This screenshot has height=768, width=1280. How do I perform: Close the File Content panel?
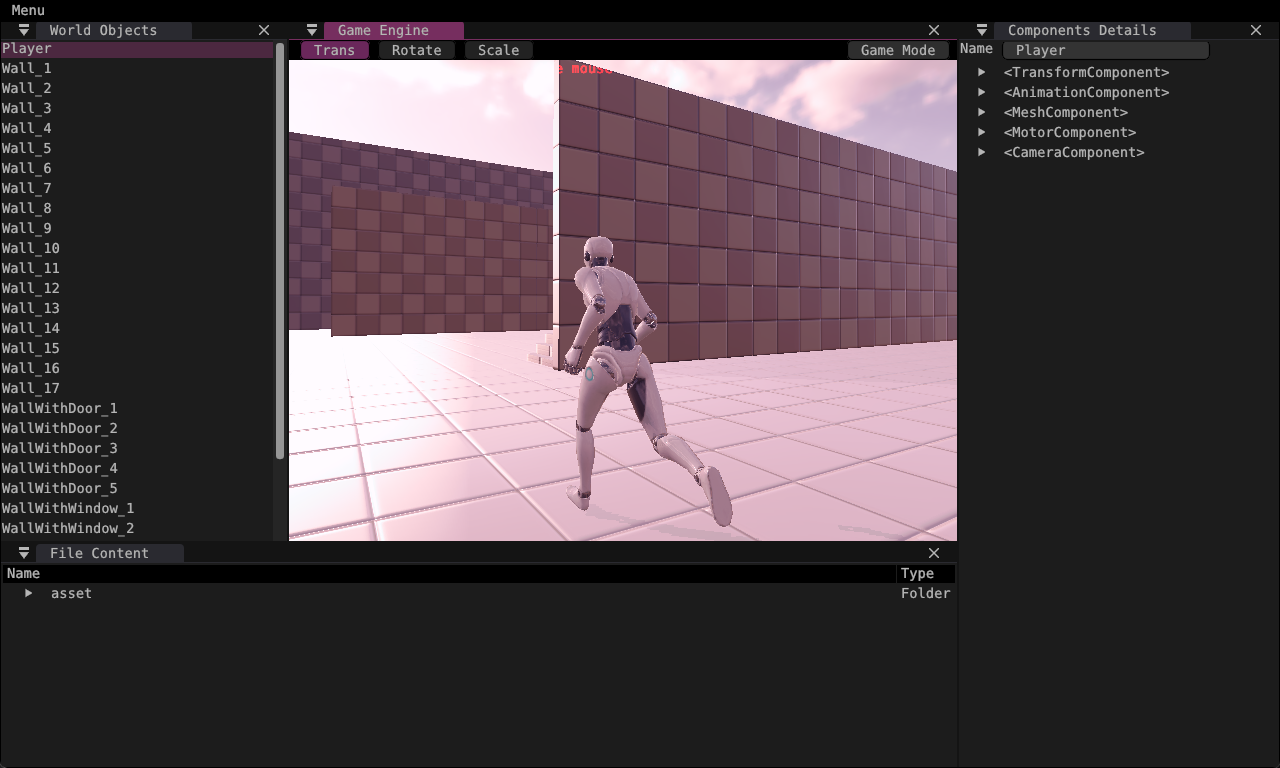coord(934,553)
